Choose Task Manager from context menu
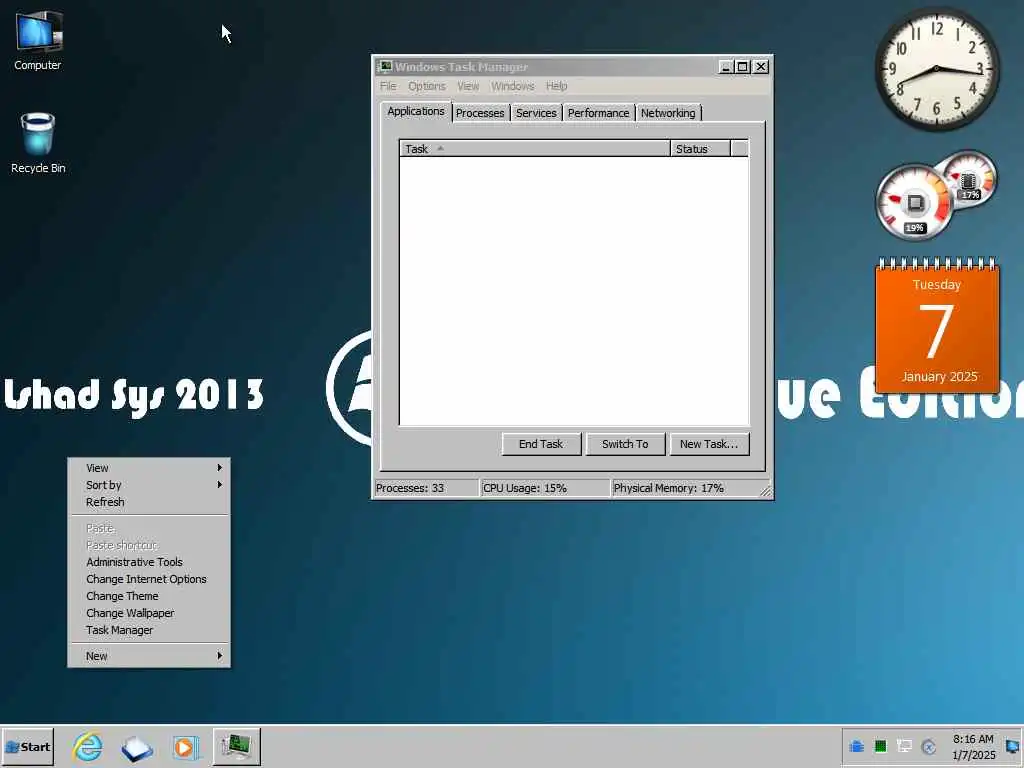This screenshot has height=768, width=1024. pyautogui.click(x=149, y=630)
